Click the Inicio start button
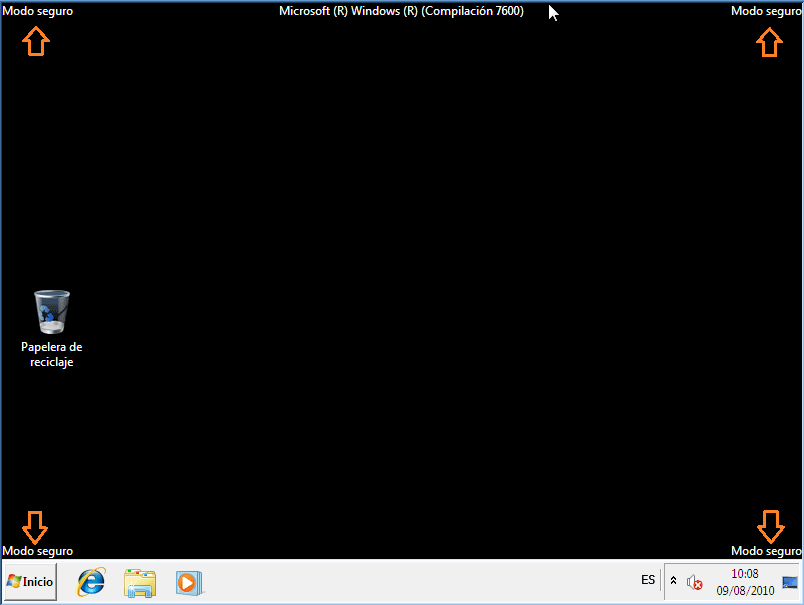The width and height of the screenshot is (804, 605). (x=30, y=581)
